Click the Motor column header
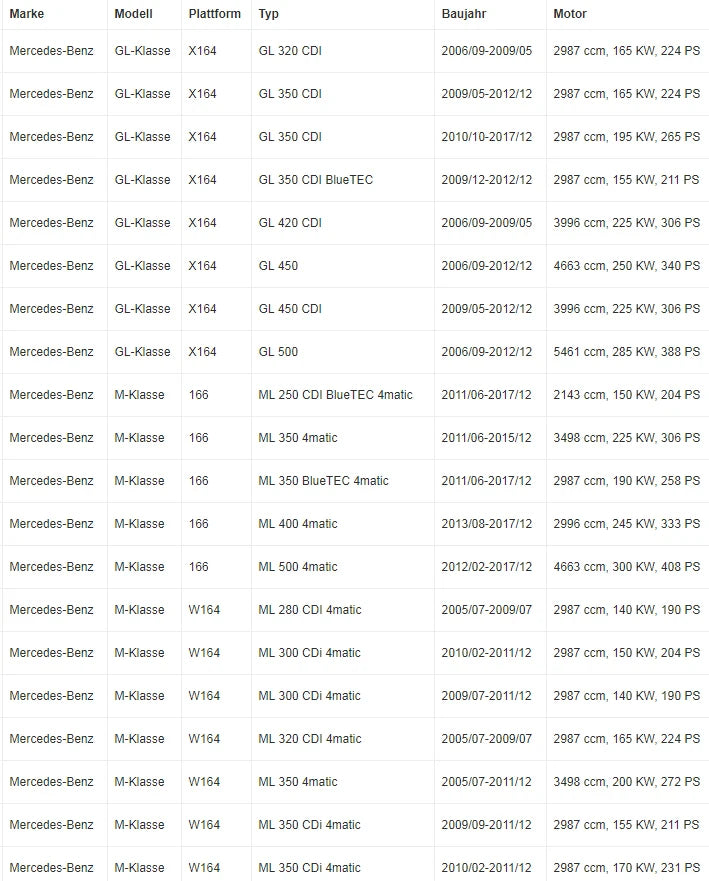This screenshot has height=881, width=709. (570, 14)
